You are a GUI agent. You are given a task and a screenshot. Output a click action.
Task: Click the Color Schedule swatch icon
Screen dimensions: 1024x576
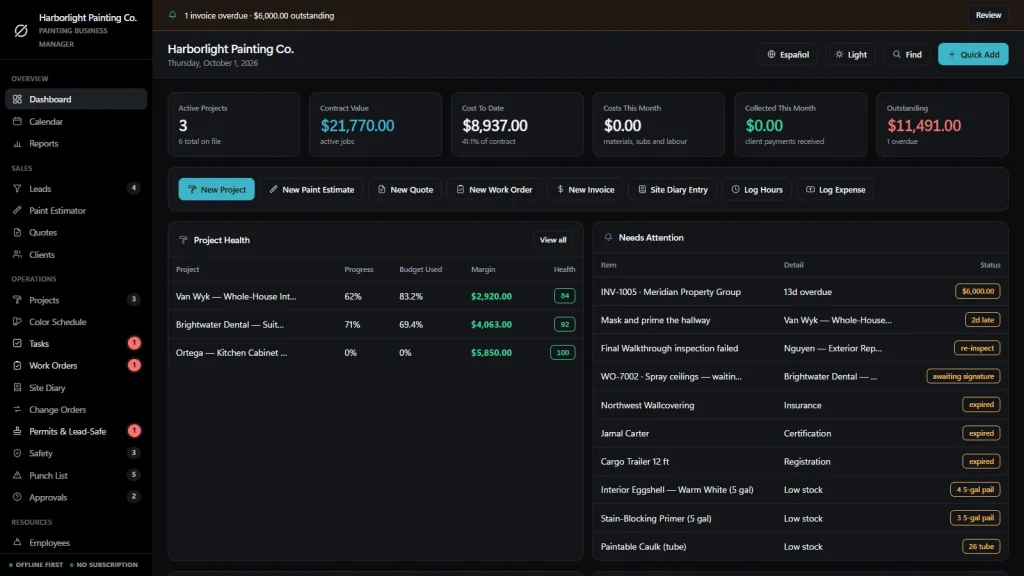click(x=18, y=321)
